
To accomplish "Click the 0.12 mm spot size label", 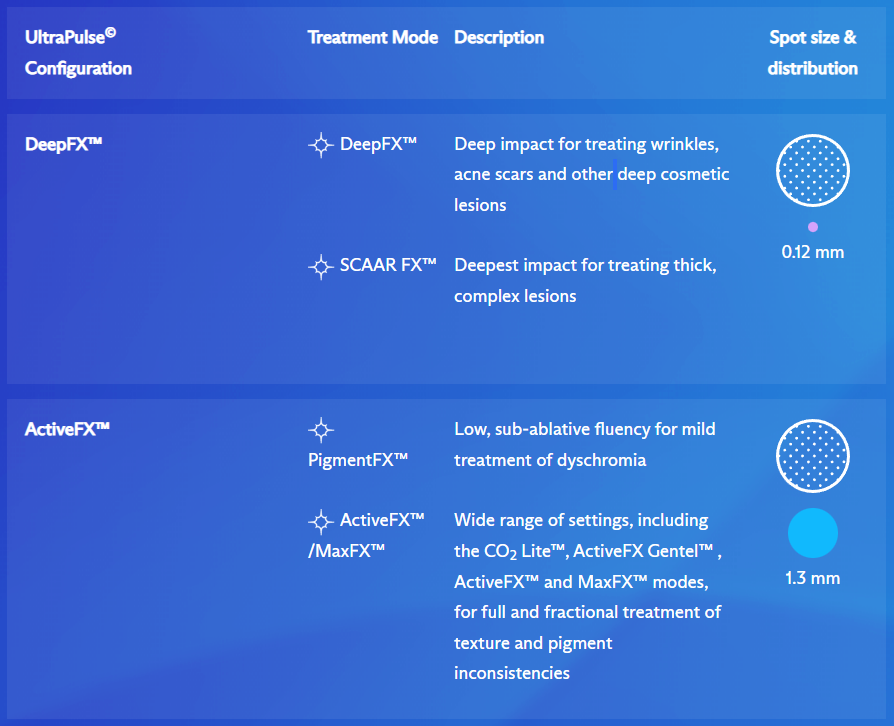I will pyautogui.click(x=812, y=252).
